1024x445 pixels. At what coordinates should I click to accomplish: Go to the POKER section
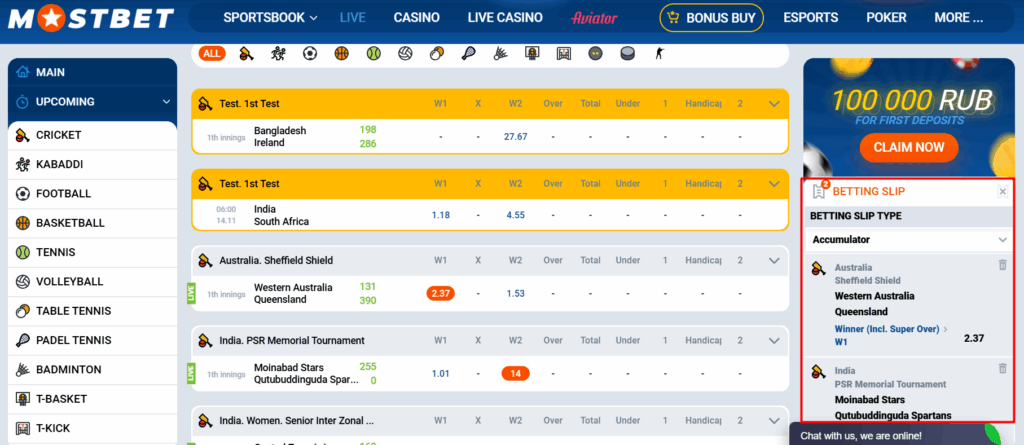point(886,18)
